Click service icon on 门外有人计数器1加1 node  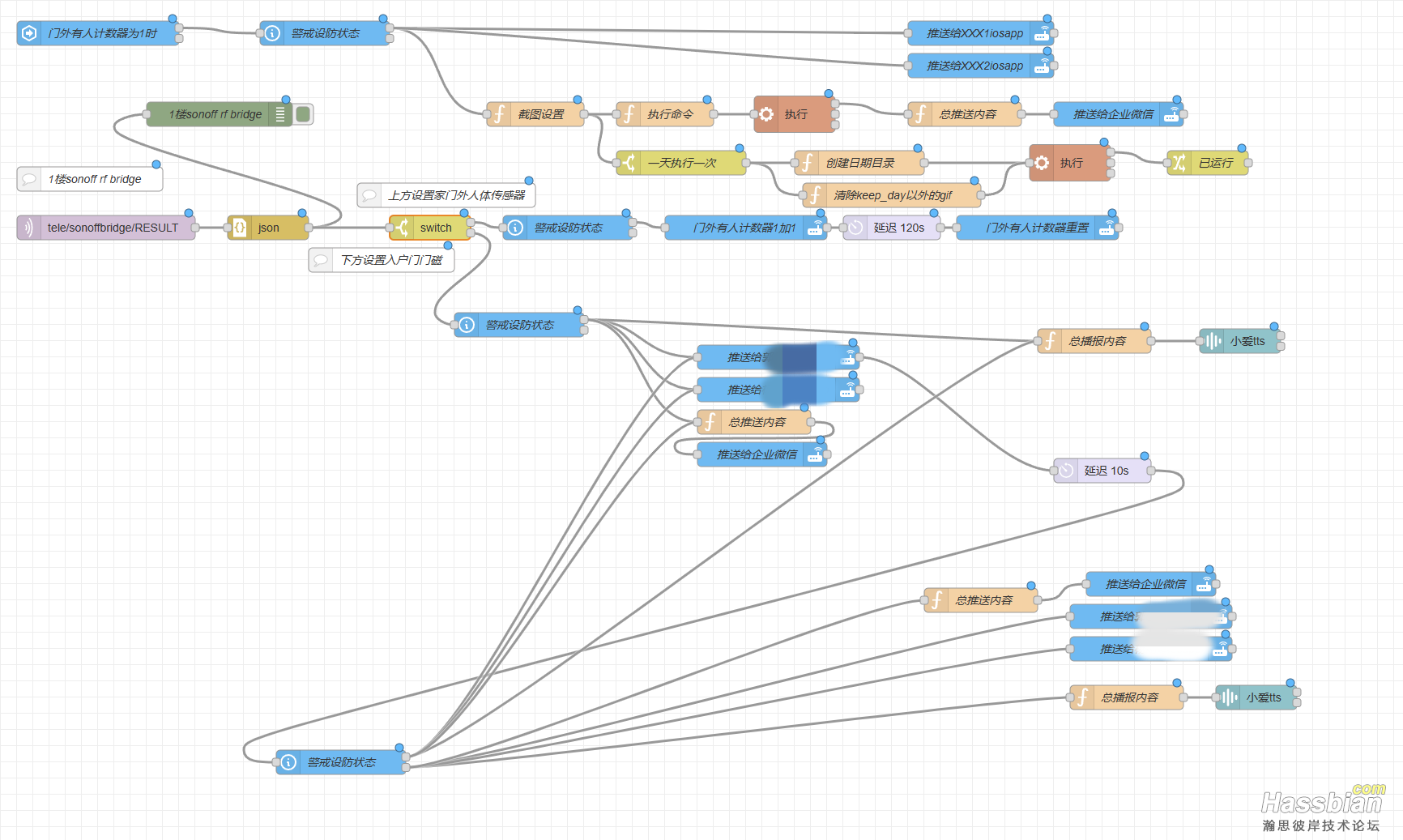point(815,228)
